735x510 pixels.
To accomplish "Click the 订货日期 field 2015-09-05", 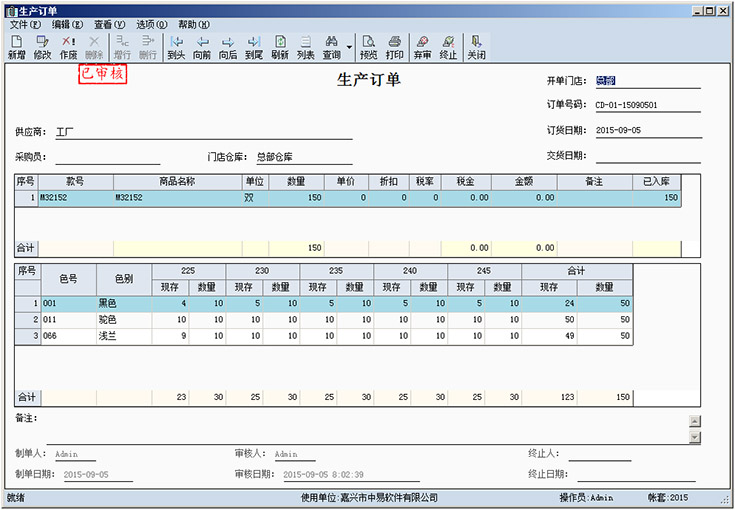I will click(x=649, y=130).
